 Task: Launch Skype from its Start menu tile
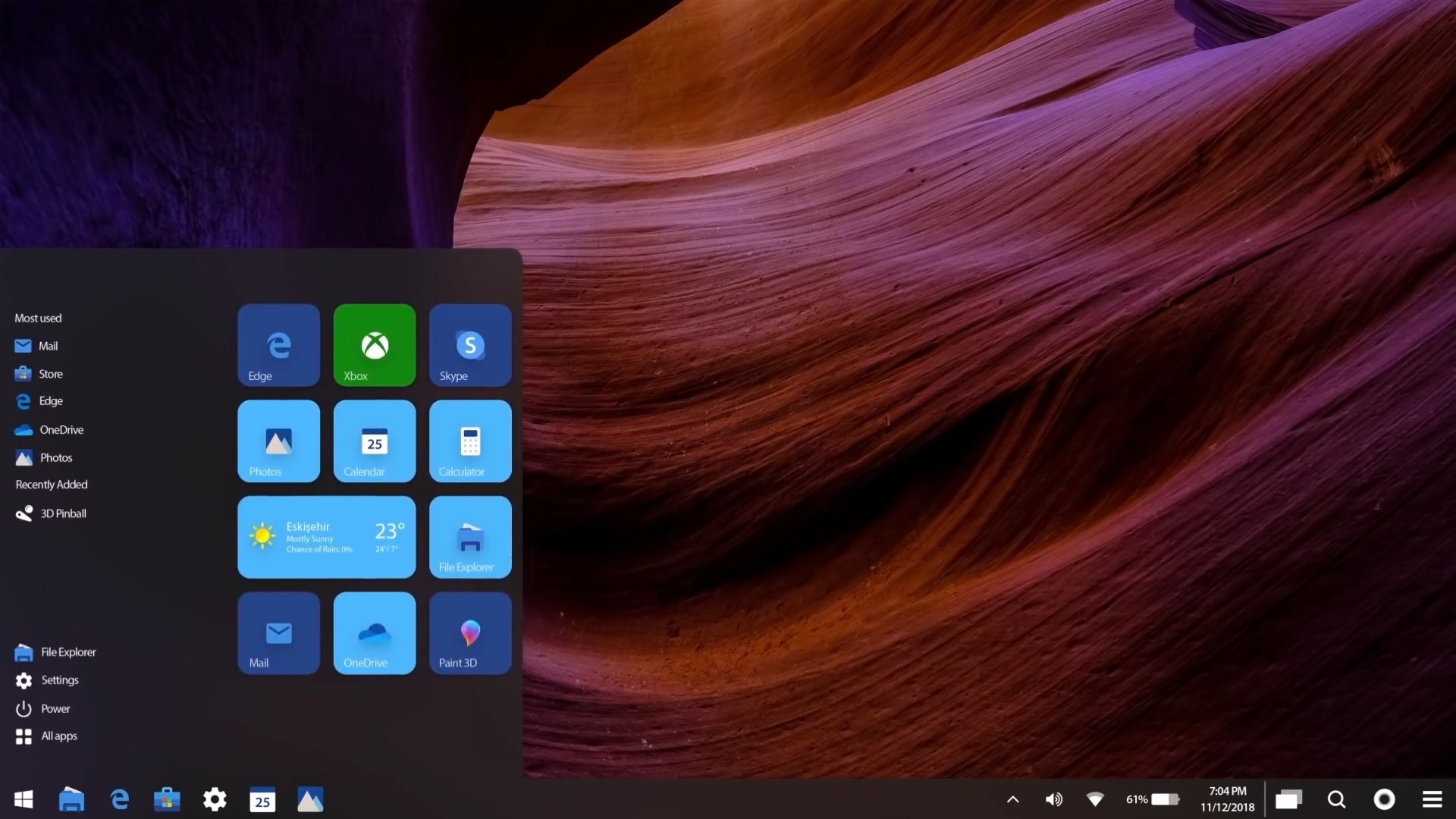click(x=469, y=345)
